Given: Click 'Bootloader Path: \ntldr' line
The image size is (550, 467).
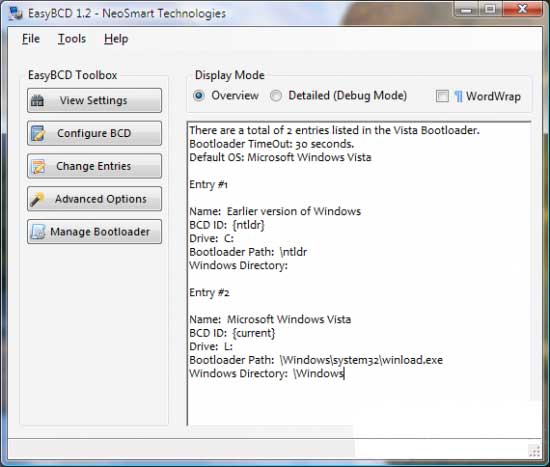Looking at the screenshot, I should (248, 252).
